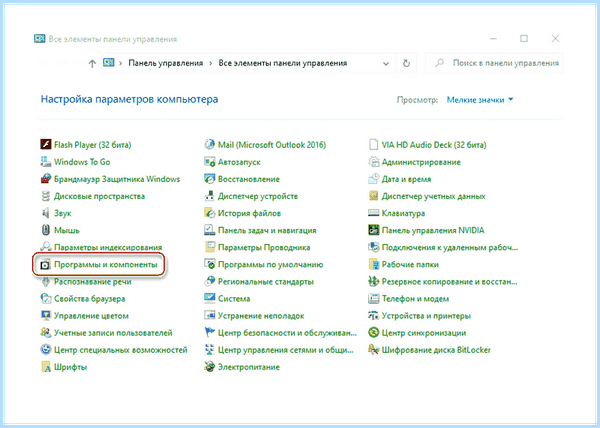Click the Распознавание речи microphone icon
This screenshot has width=600, height=428.
point(46,282)
